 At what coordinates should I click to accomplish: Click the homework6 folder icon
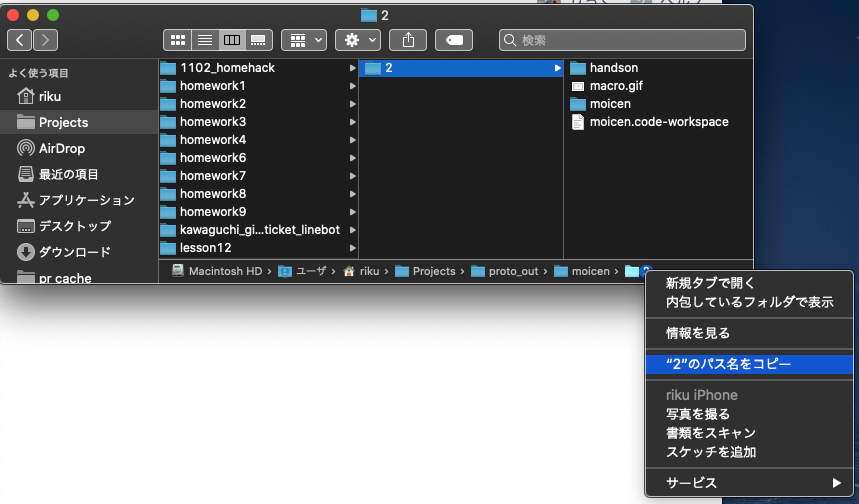[x=168, y=158]
